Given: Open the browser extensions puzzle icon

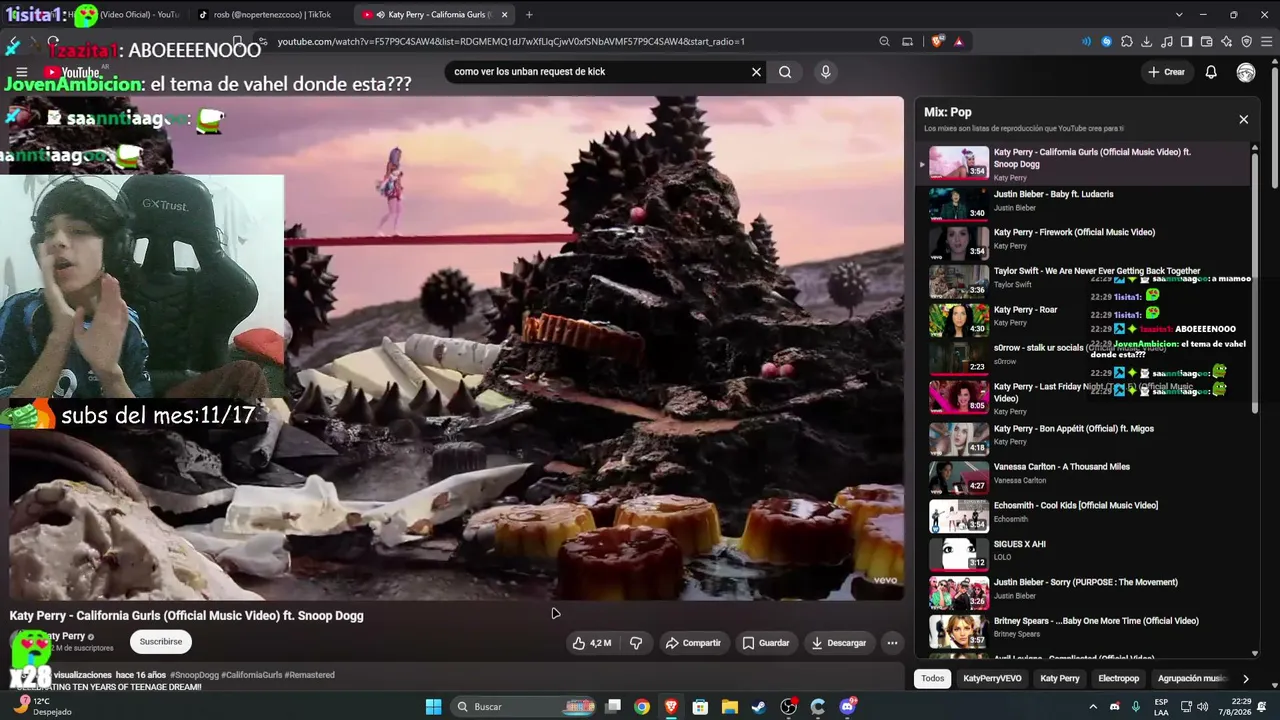Looking at the screenshot, I should [1127, 42].
